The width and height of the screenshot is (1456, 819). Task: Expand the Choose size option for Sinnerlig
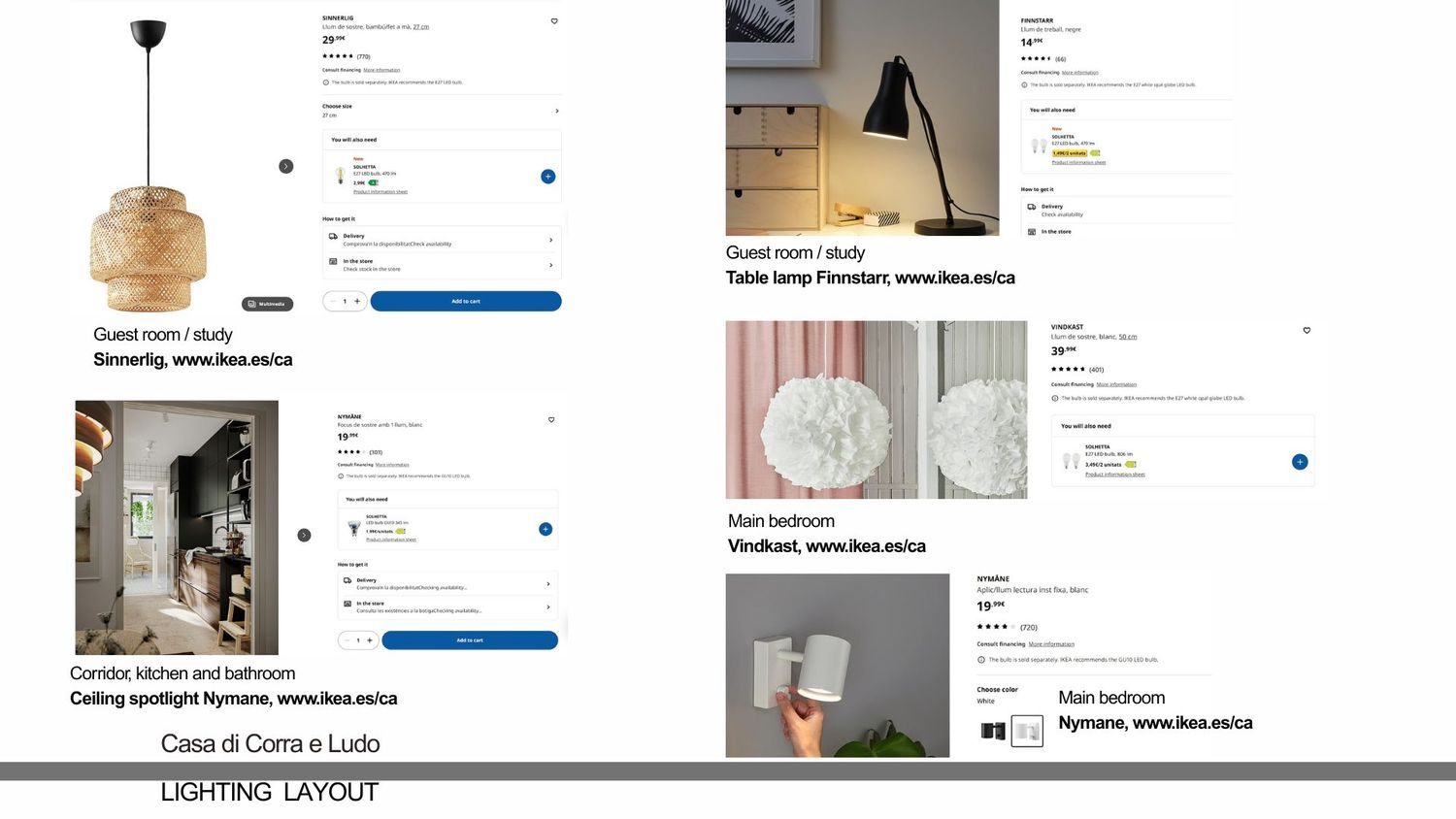[x=442, y=111]
